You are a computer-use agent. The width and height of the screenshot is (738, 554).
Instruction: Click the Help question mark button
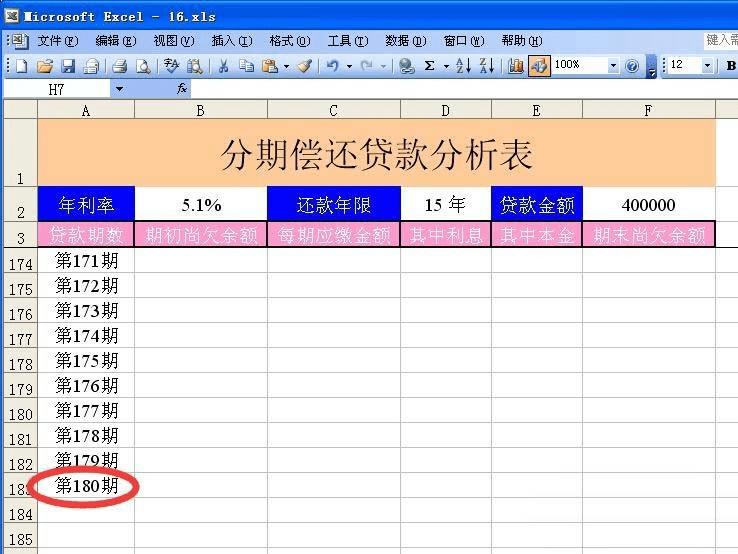(632, 66)
